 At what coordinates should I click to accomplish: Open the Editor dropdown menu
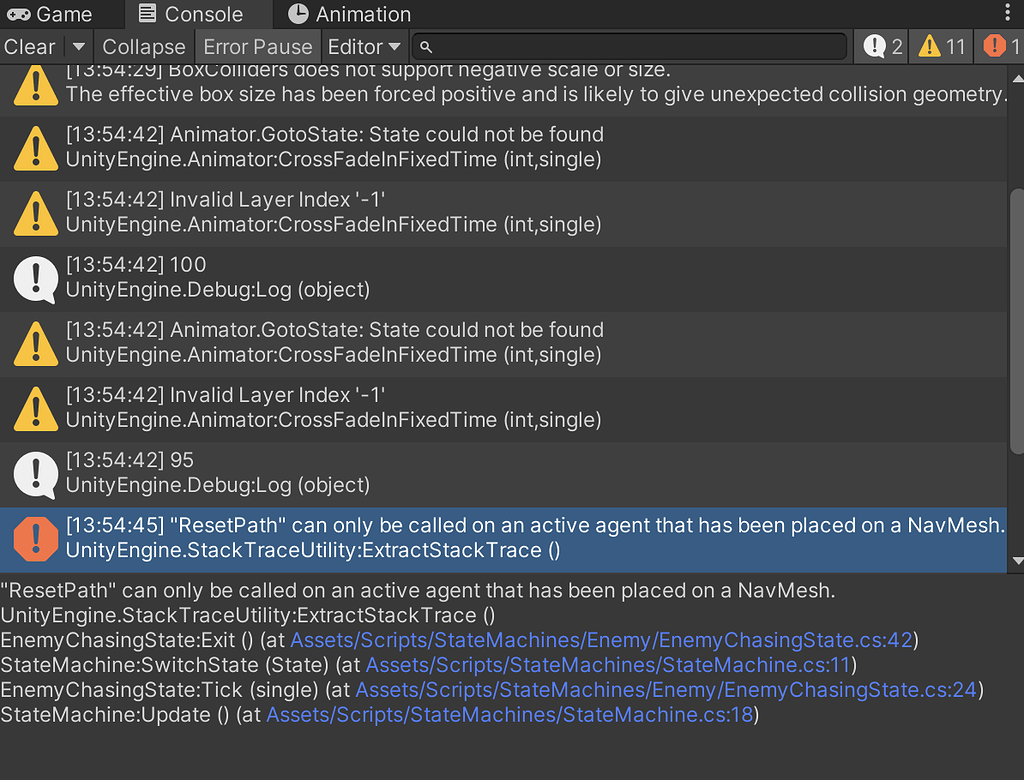coord(364,46)
